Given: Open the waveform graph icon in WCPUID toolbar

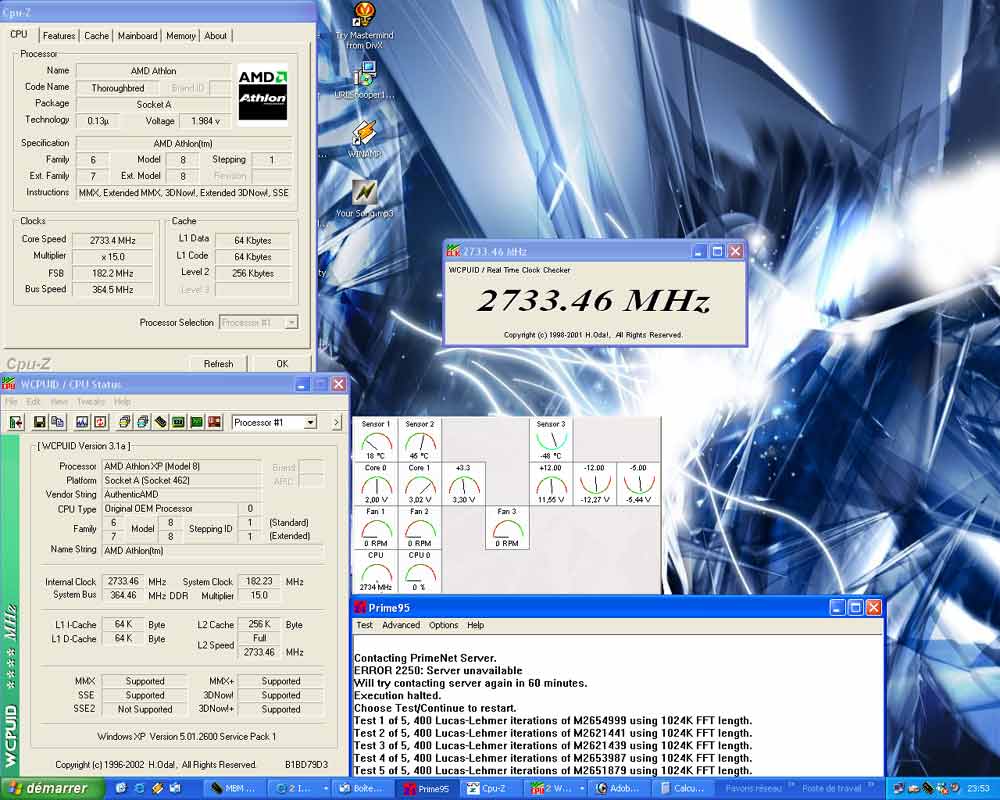Looking at the screenshot, I should pos(82,422).
